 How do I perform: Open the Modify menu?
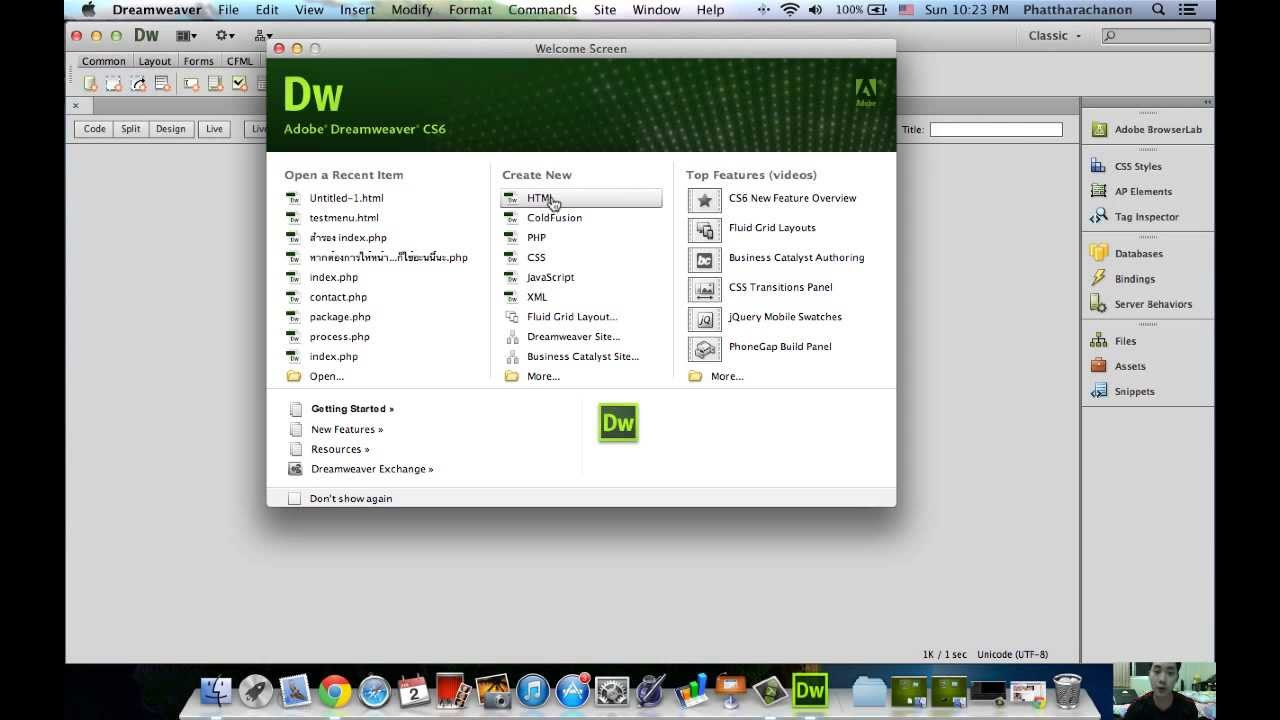pyautogui.click(x=412, y=10)
